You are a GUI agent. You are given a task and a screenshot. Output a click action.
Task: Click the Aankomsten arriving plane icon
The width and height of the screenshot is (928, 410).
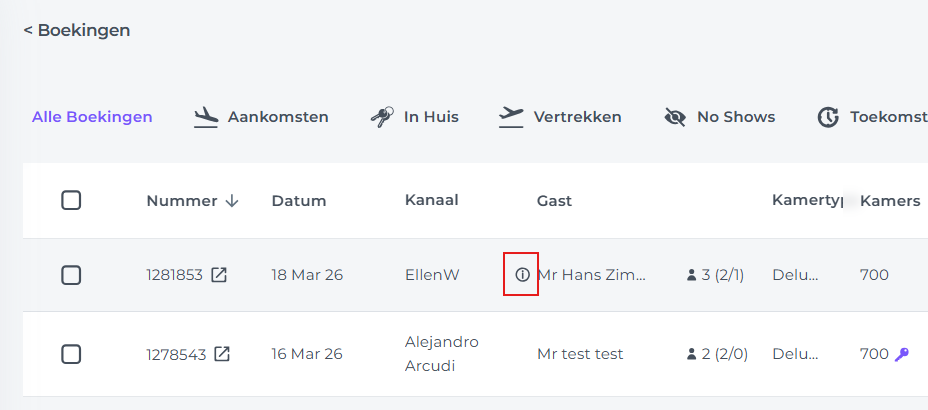(x=207, y=117)
